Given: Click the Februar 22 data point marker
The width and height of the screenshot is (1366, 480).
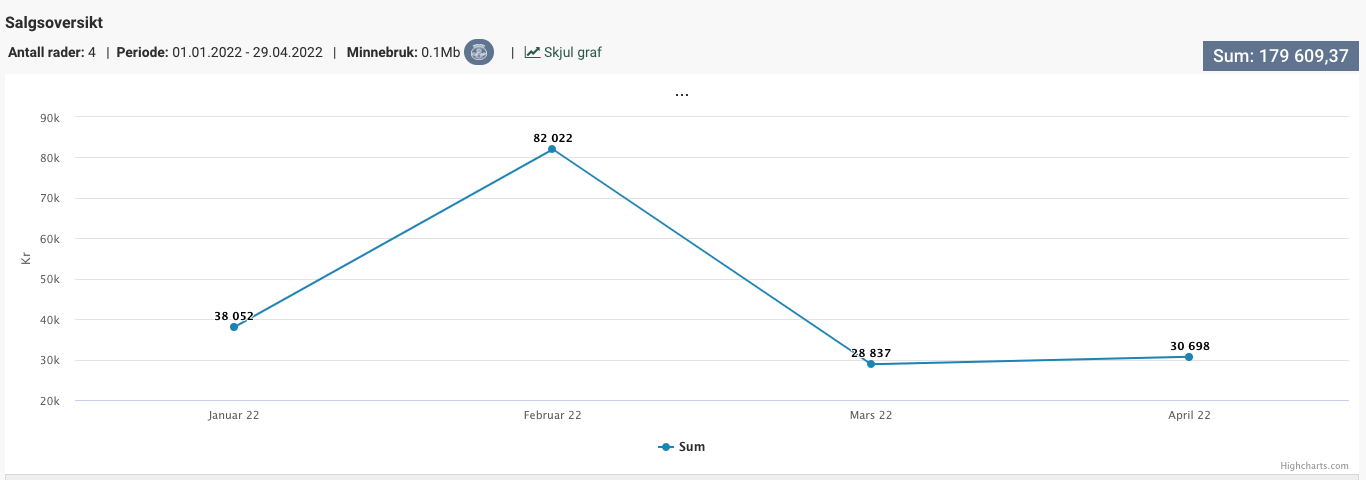Looking at the screenshot, I should (552, 149).
